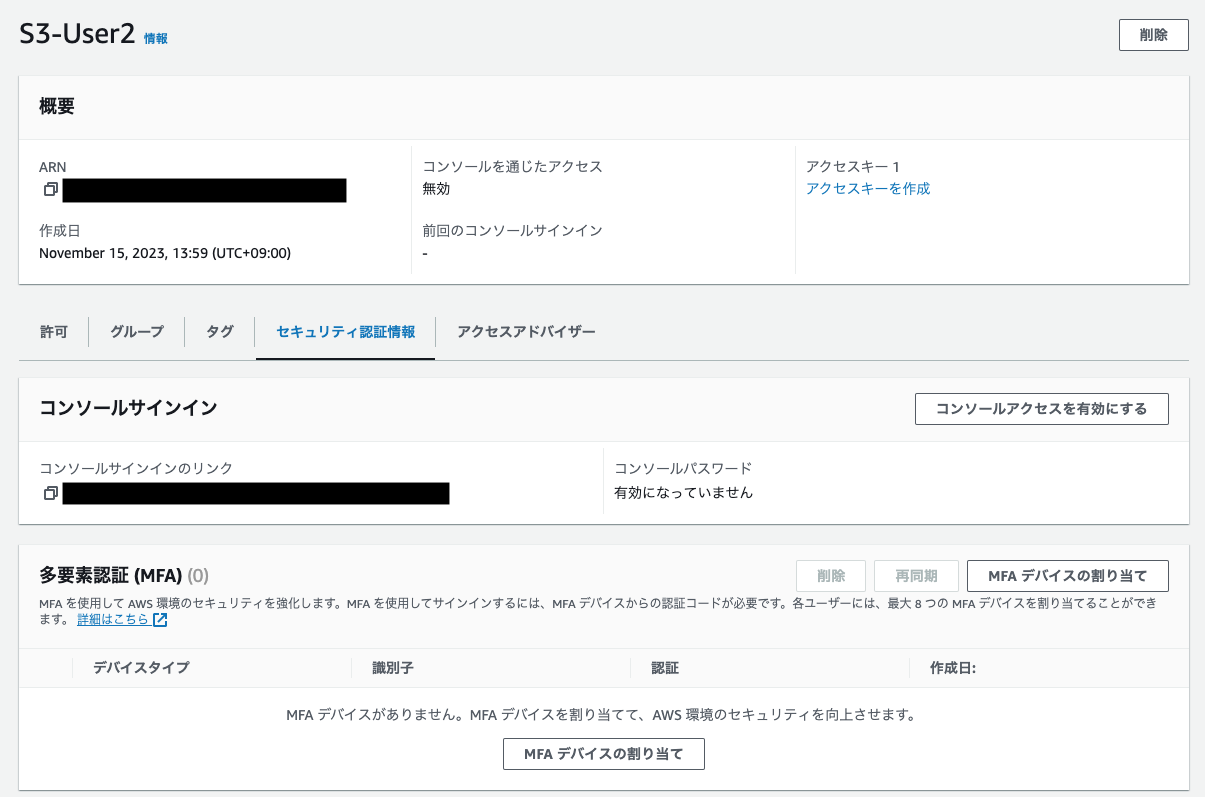This screenshot has width=1205, height=797.
Task: Assign an MFA device from the empty table
Action: [603, 753]
